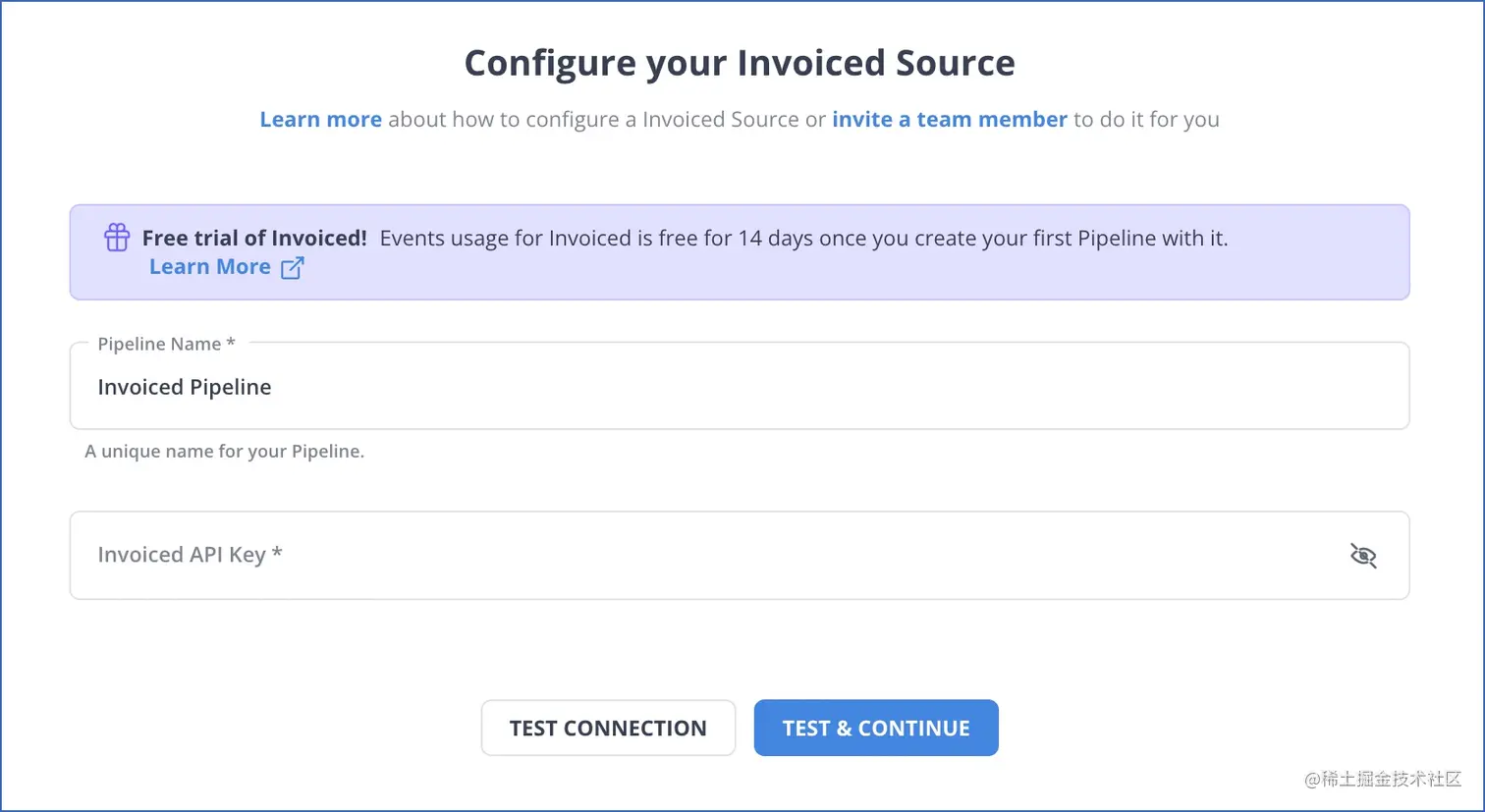
Task: Click the gift icon in the trial banner
Action: [x=117, y=237]
